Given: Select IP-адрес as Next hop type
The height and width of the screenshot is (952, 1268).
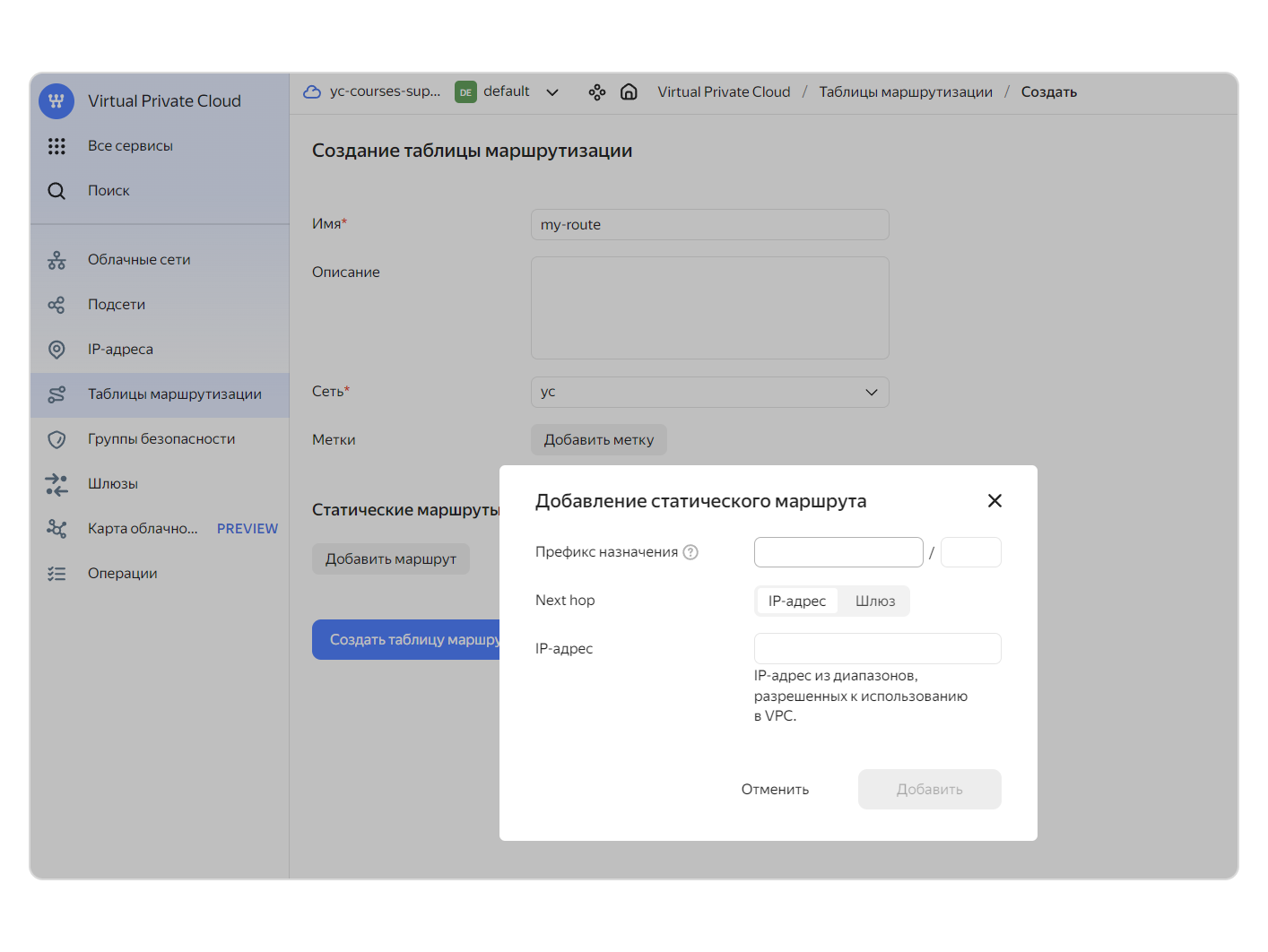Looking at the screenshot, I should click(x=797, y=601).
